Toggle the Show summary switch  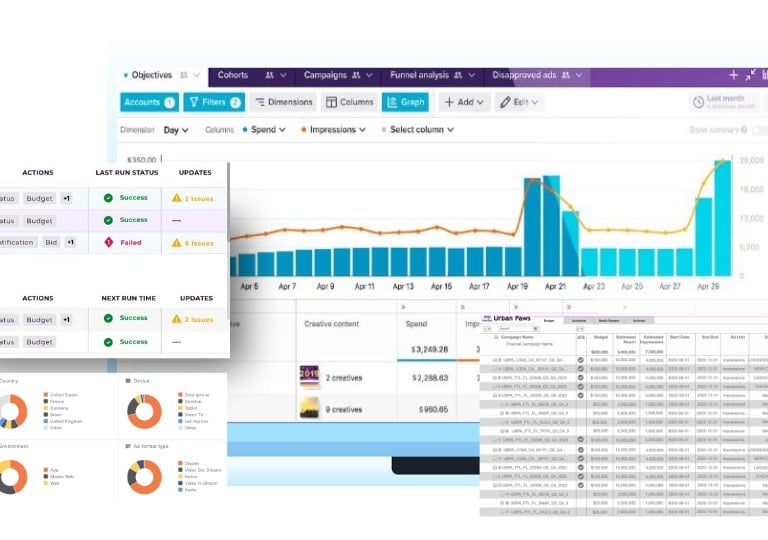pos(760,130)
